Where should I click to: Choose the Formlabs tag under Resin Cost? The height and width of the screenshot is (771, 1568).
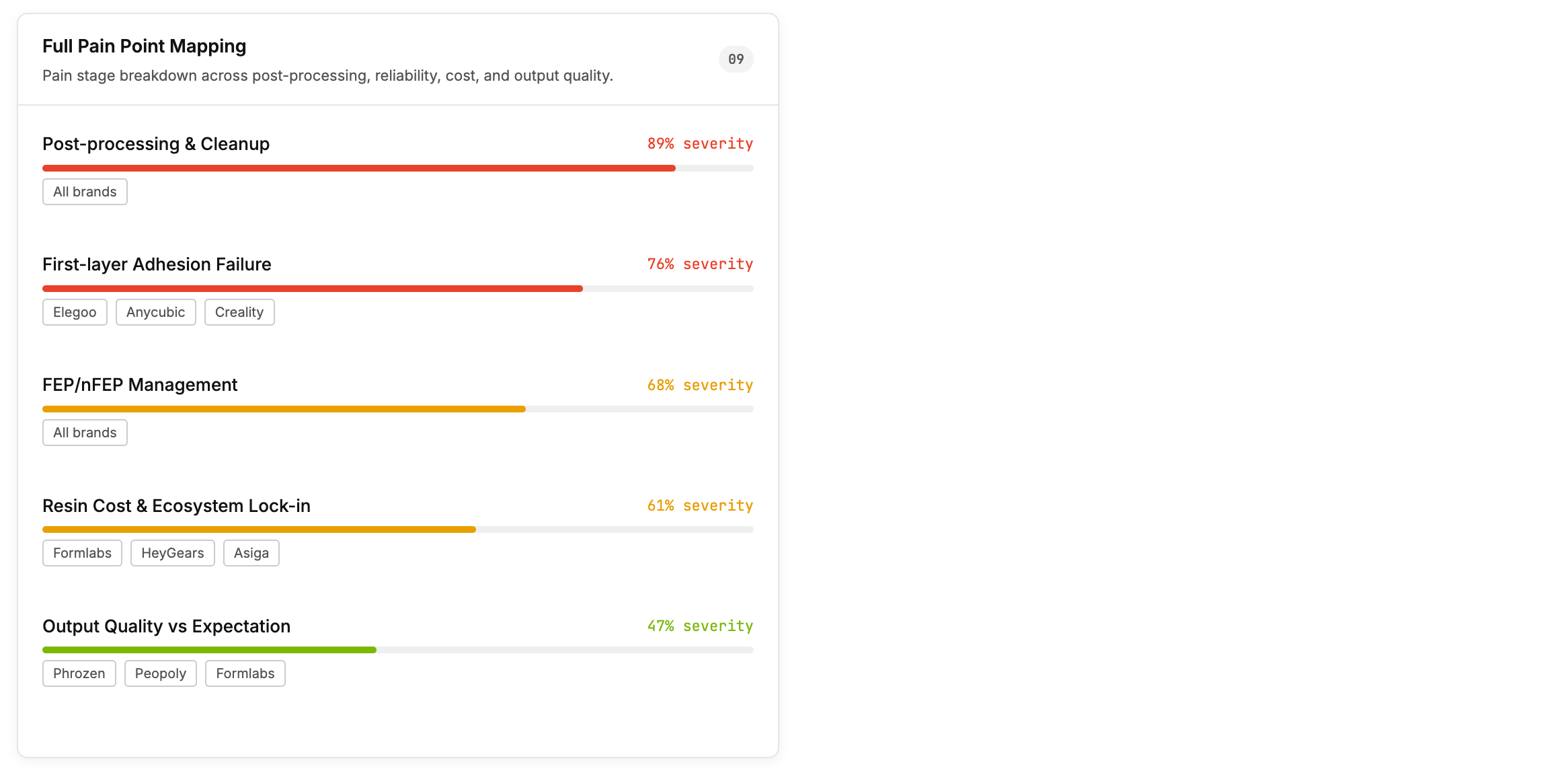(82, 553)
